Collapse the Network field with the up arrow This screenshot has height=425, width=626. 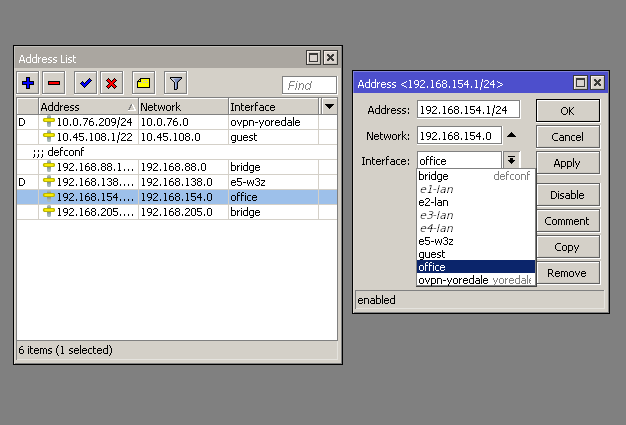(x=511, y=135)
